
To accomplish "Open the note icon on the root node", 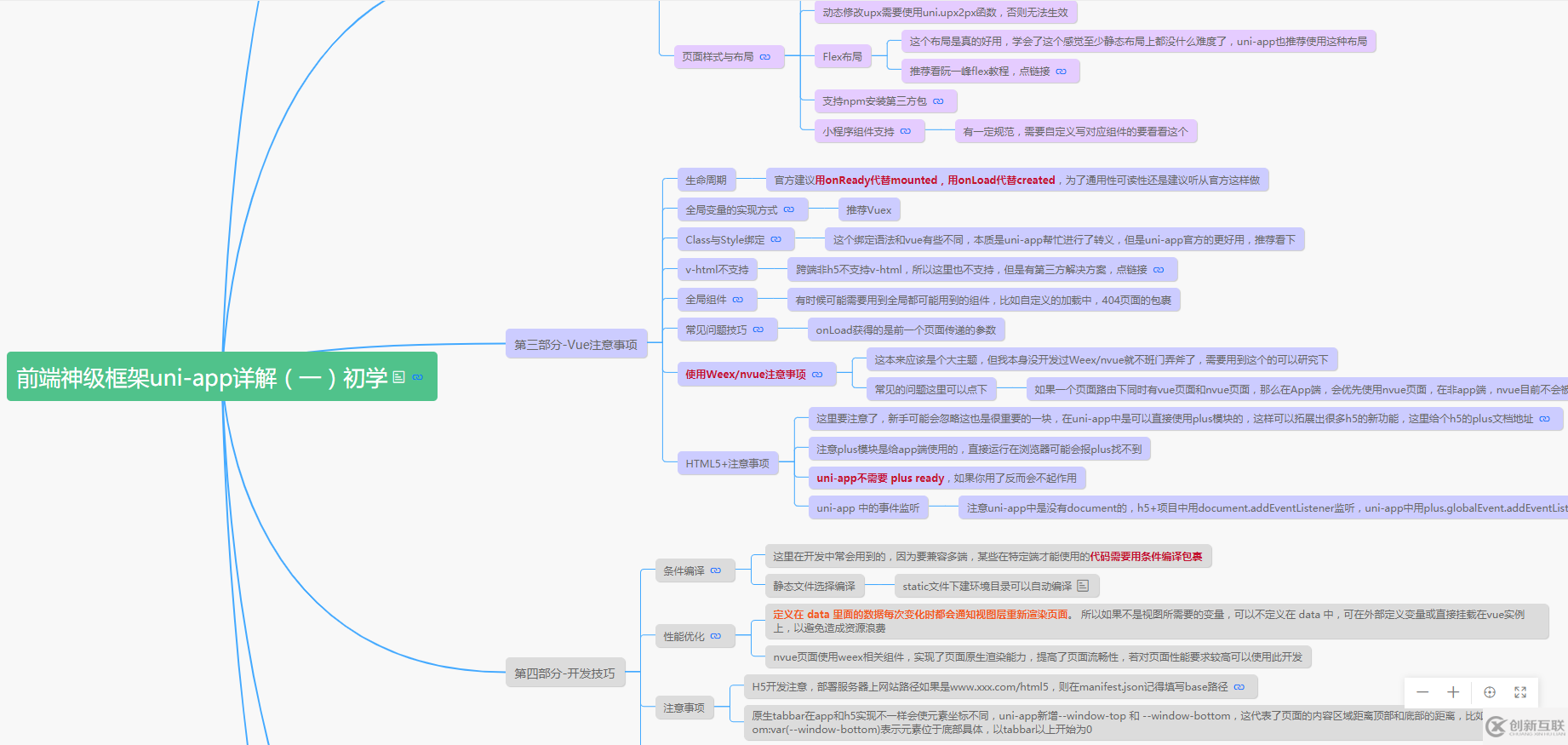I will (x=398, y=377).
